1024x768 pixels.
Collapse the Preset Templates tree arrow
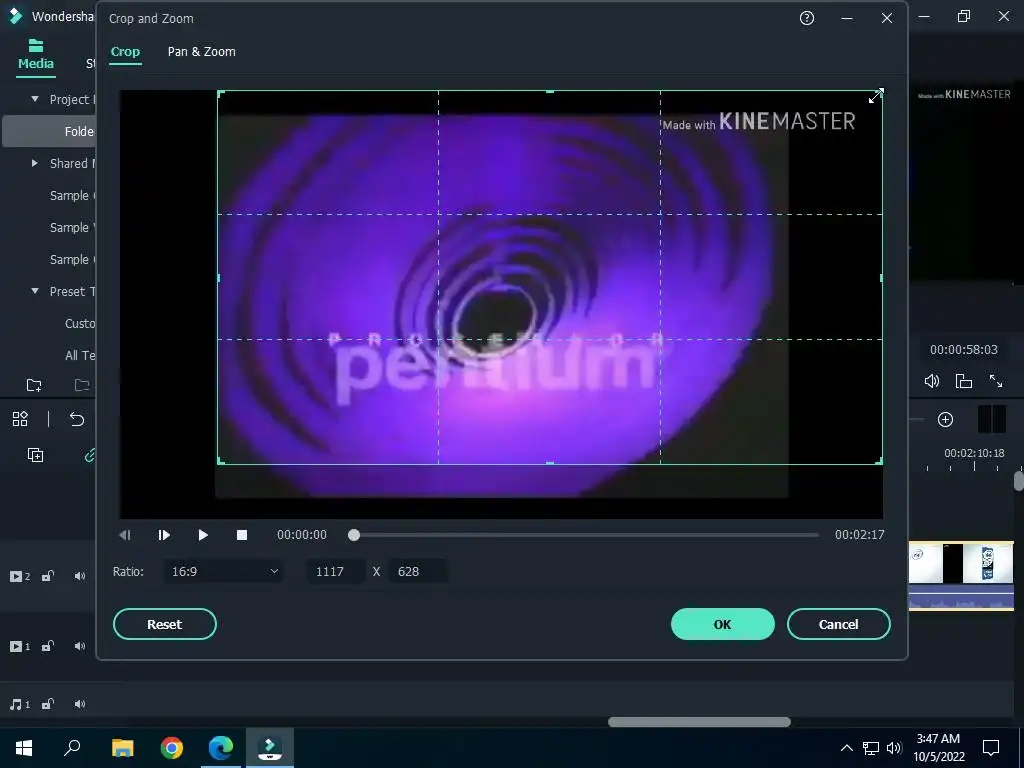point(35,291)
